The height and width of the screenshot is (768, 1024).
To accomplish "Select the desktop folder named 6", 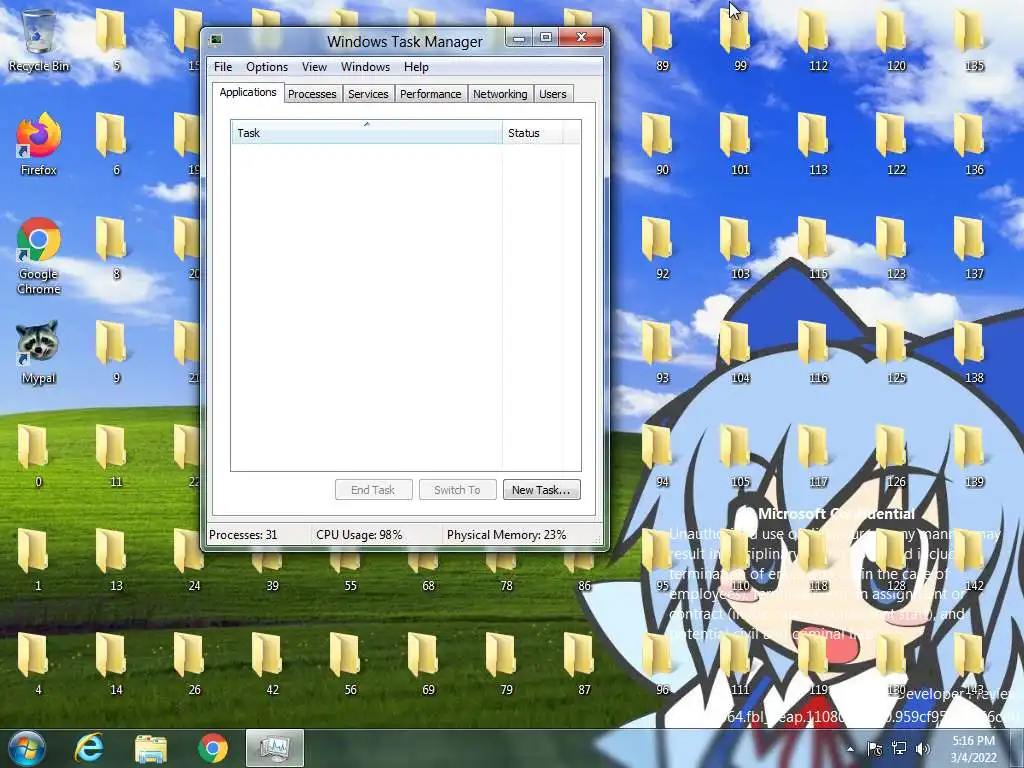I will (116, 144).
